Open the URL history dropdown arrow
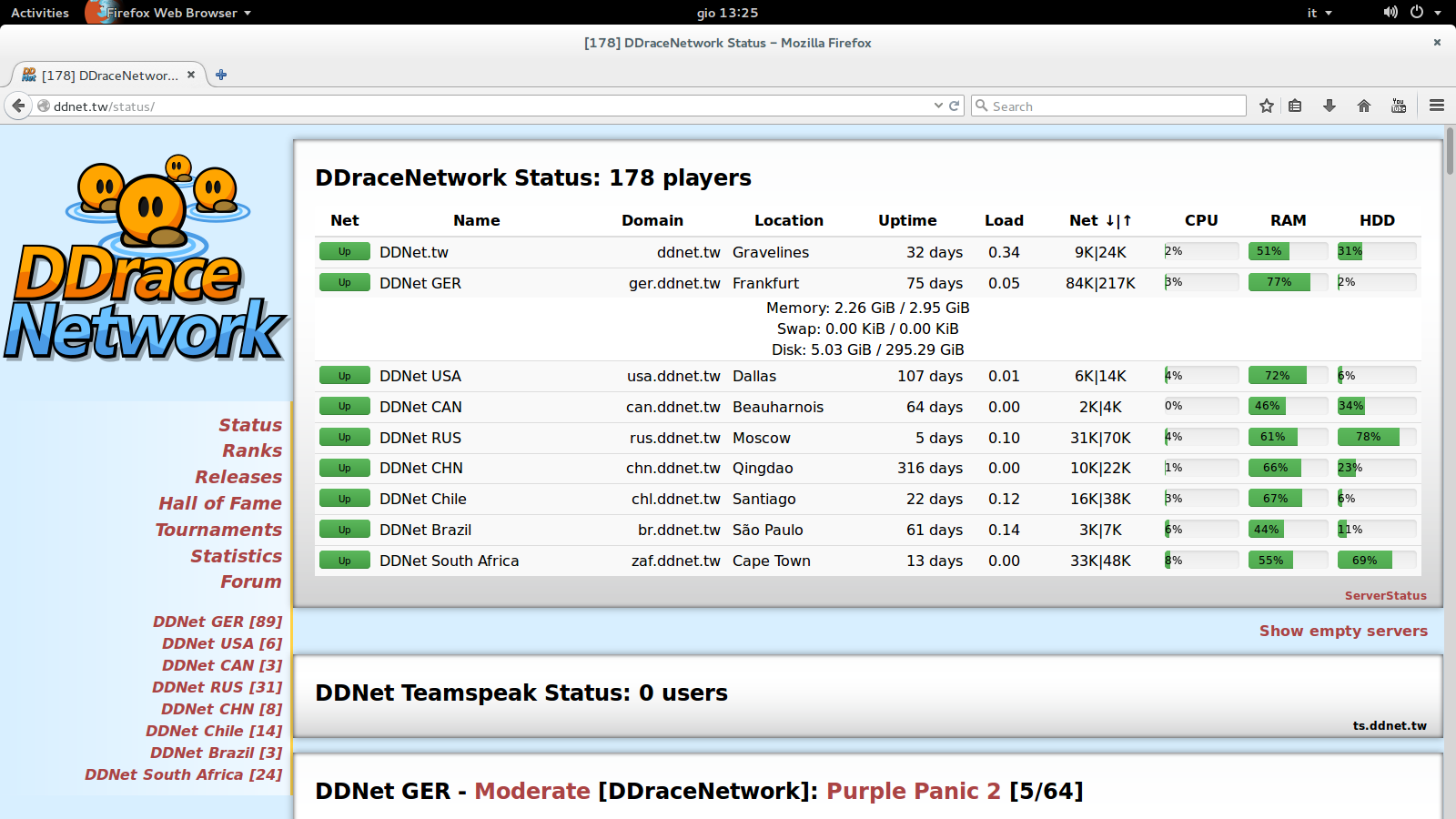The width and height of the screenshot is (1456, 819). (938, 106)
